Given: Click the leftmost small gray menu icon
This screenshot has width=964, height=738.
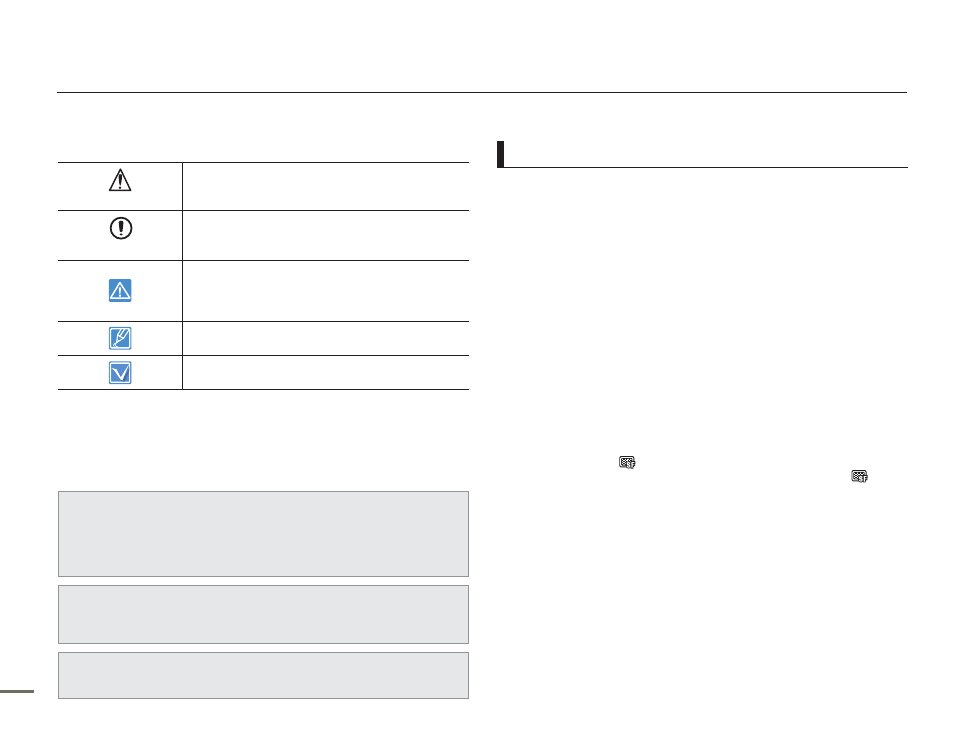Looking at the screenshot, I should (628, 463).
